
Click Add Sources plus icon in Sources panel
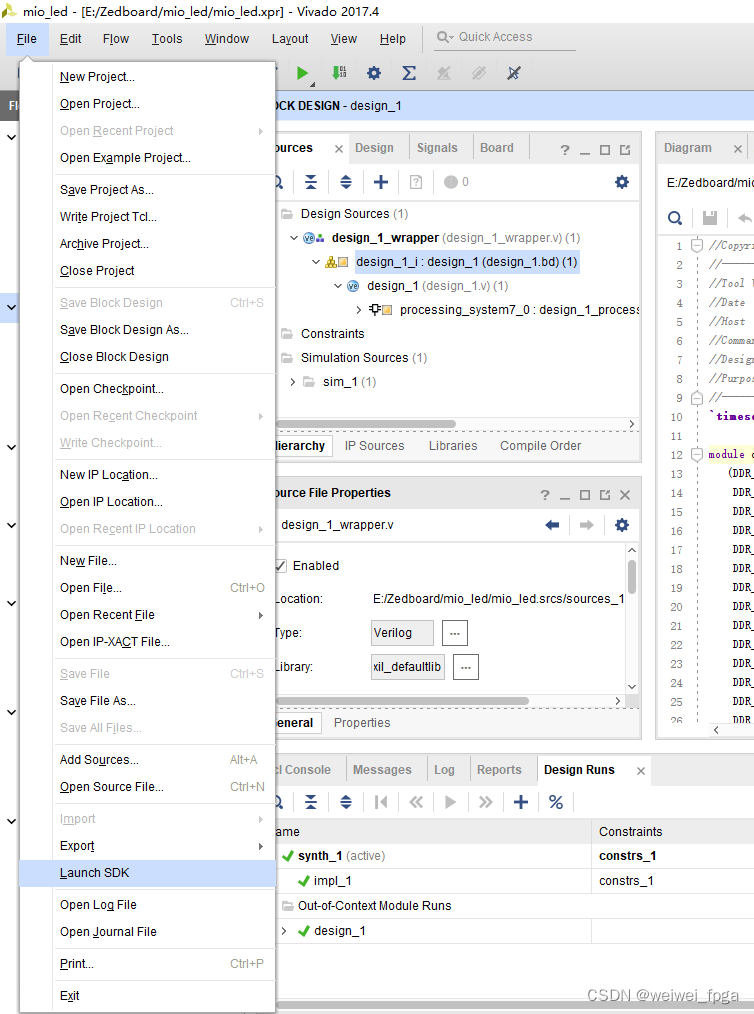click(381, 182)
